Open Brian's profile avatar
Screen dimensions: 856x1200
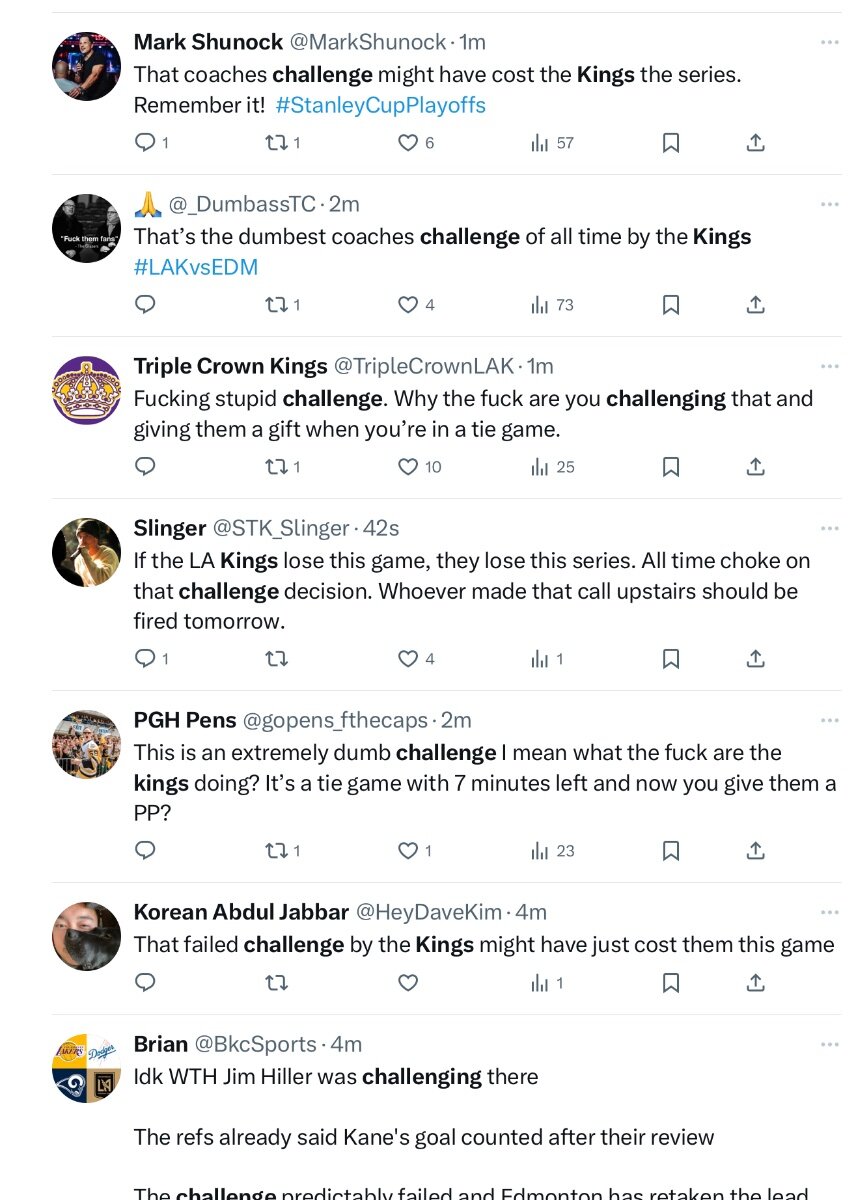tap(86, 1068)
